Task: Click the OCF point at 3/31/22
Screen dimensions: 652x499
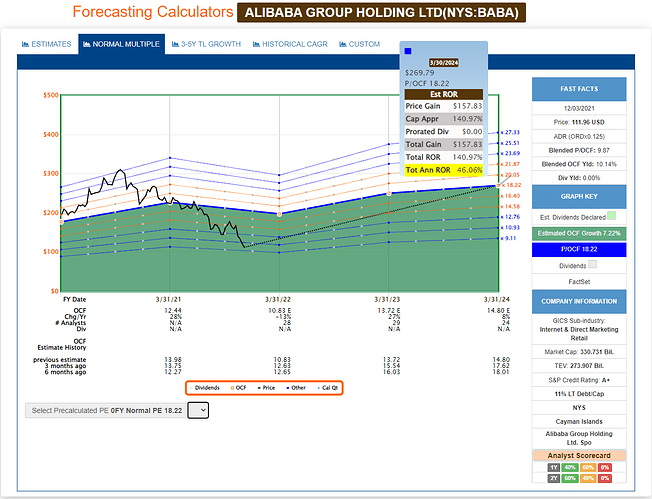Action: pos(279,214)
